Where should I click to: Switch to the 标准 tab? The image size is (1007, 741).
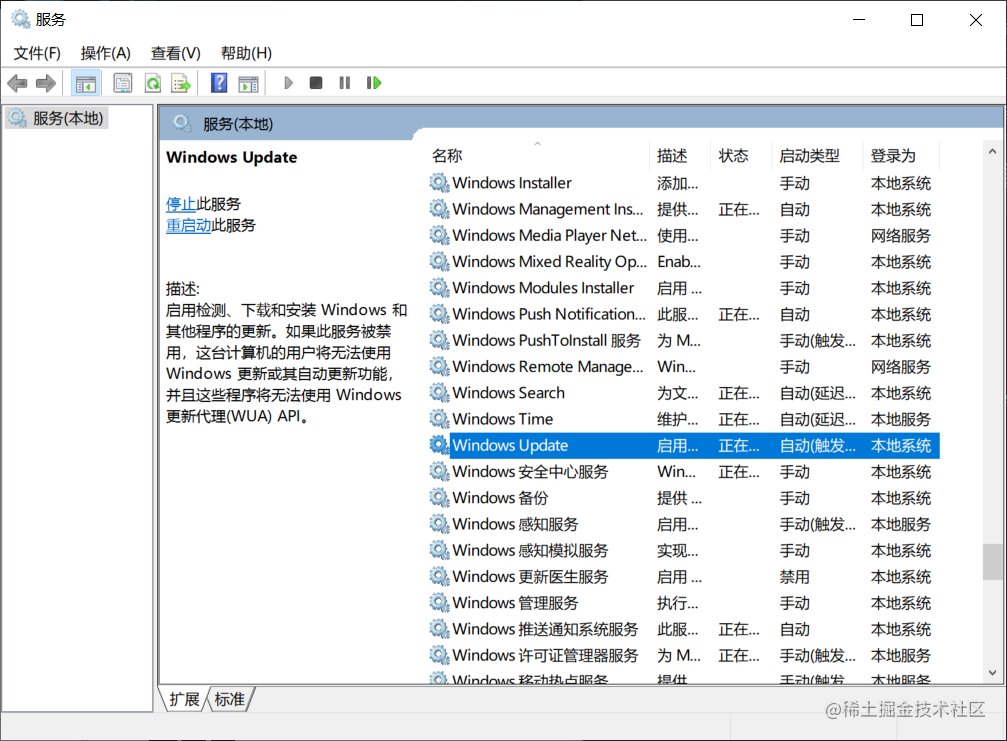(229, 699)
